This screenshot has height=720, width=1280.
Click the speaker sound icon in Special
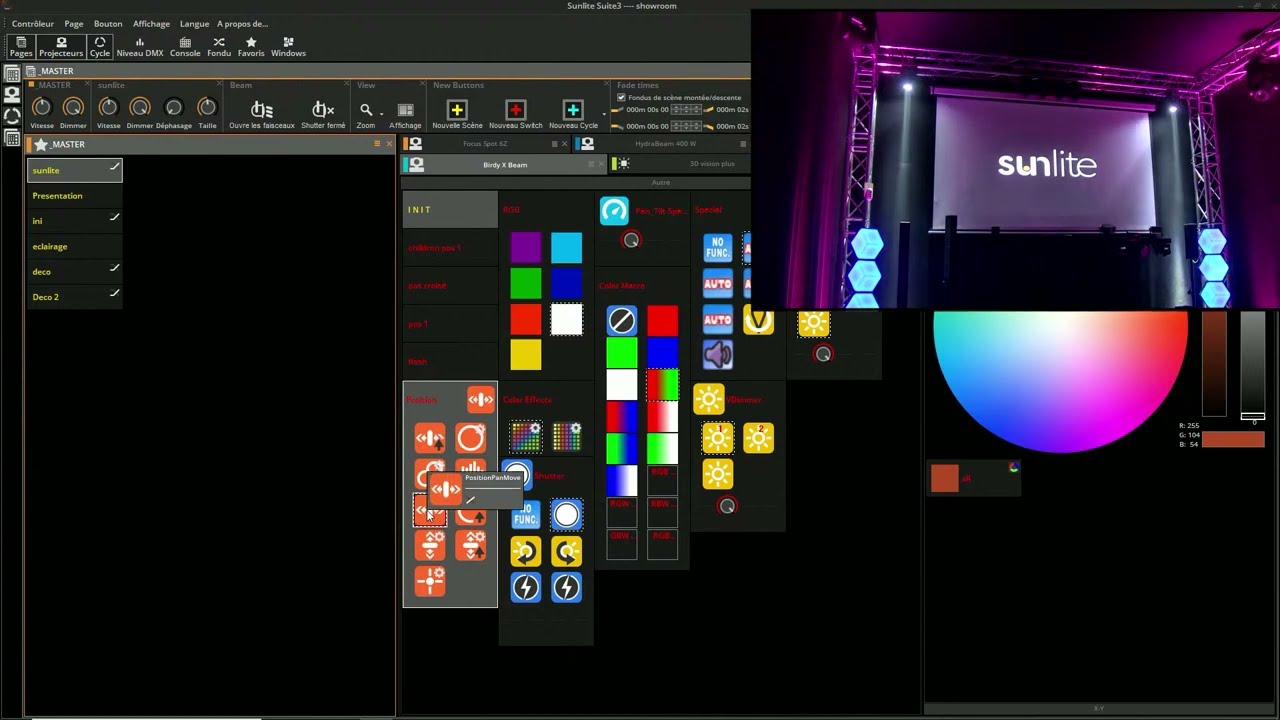click(717, 354)
